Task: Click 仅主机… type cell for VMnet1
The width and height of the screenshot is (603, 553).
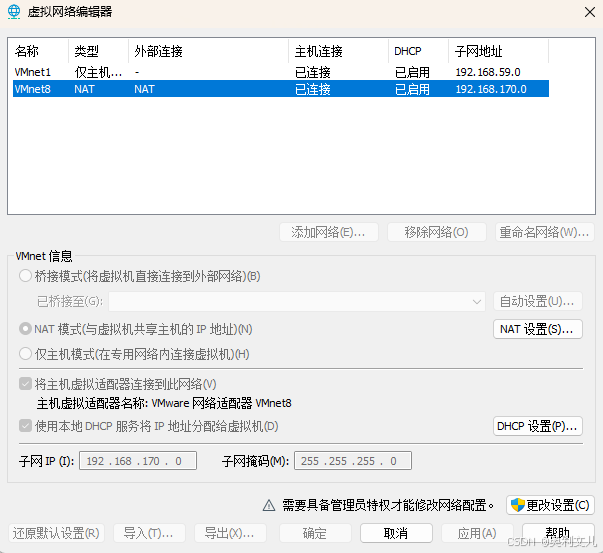Action: coord(98,72)
